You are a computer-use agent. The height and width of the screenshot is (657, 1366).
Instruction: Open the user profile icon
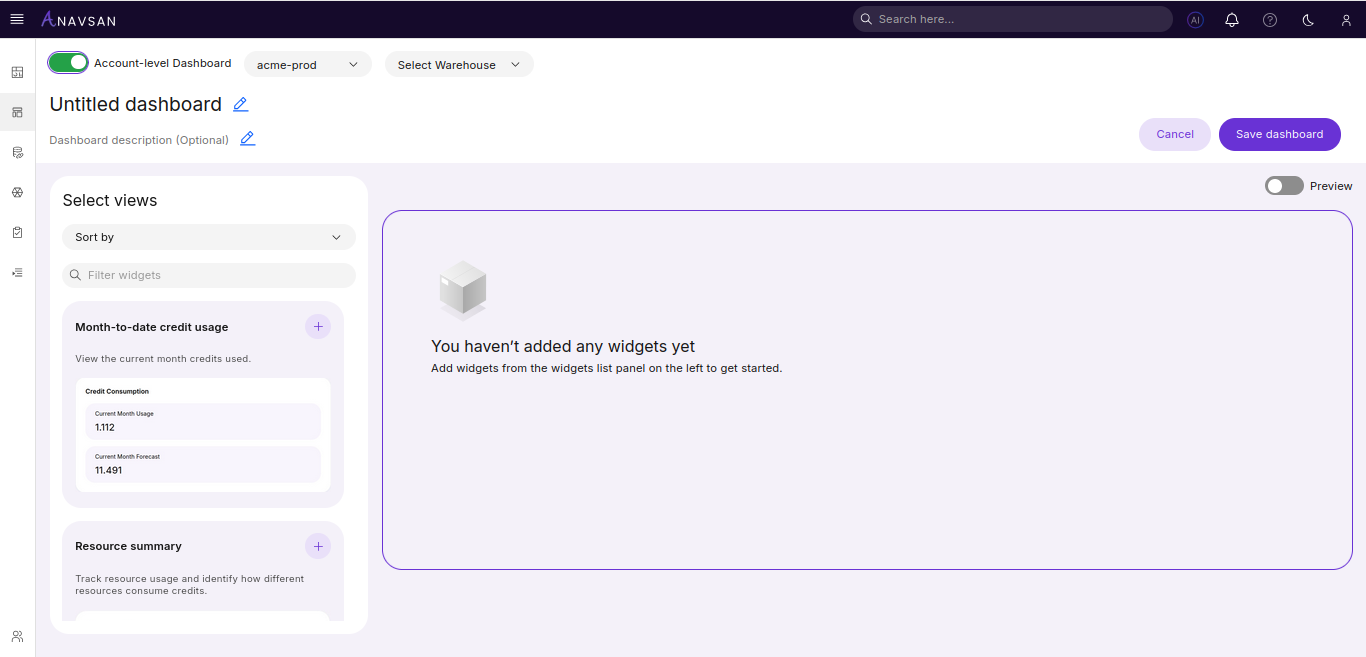1346,19
